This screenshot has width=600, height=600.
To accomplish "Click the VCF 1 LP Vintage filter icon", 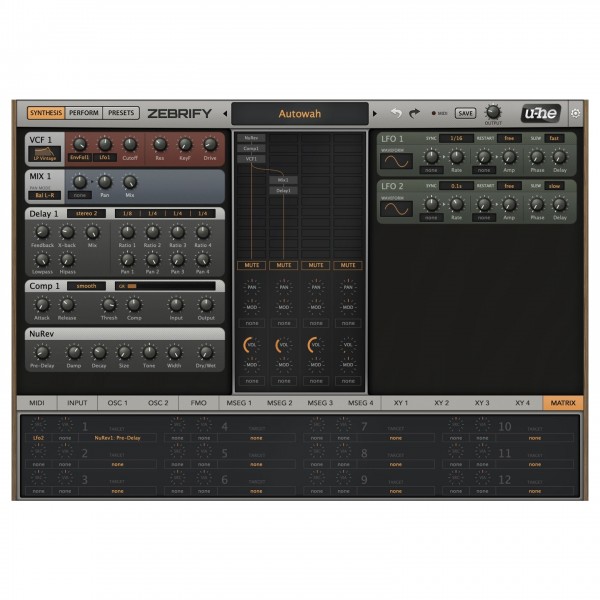I will [45, 153].
